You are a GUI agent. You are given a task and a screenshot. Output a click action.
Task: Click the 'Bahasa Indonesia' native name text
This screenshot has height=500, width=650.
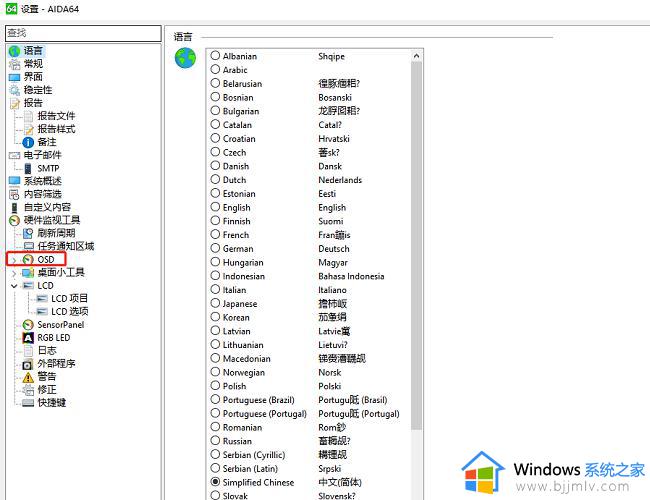coord(351,276)
